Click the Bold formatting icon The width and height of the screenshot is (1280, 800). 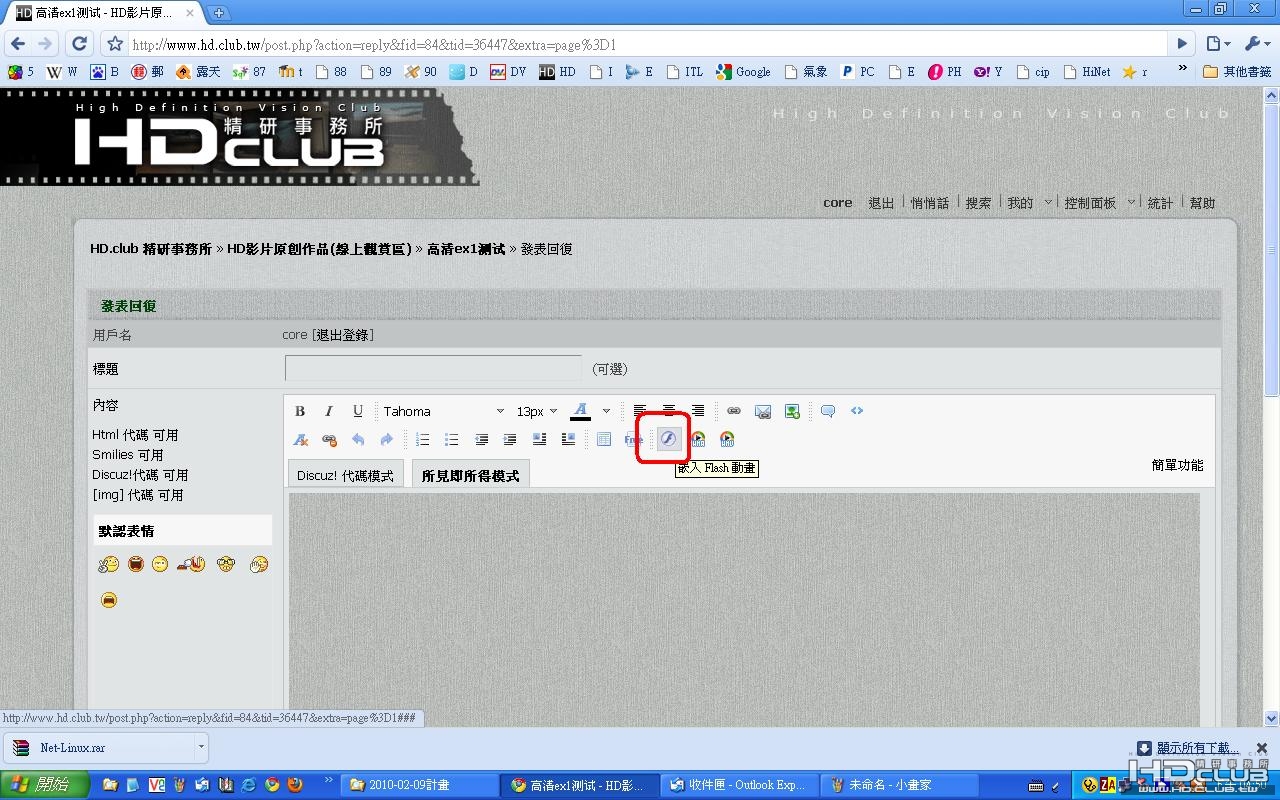300,411
